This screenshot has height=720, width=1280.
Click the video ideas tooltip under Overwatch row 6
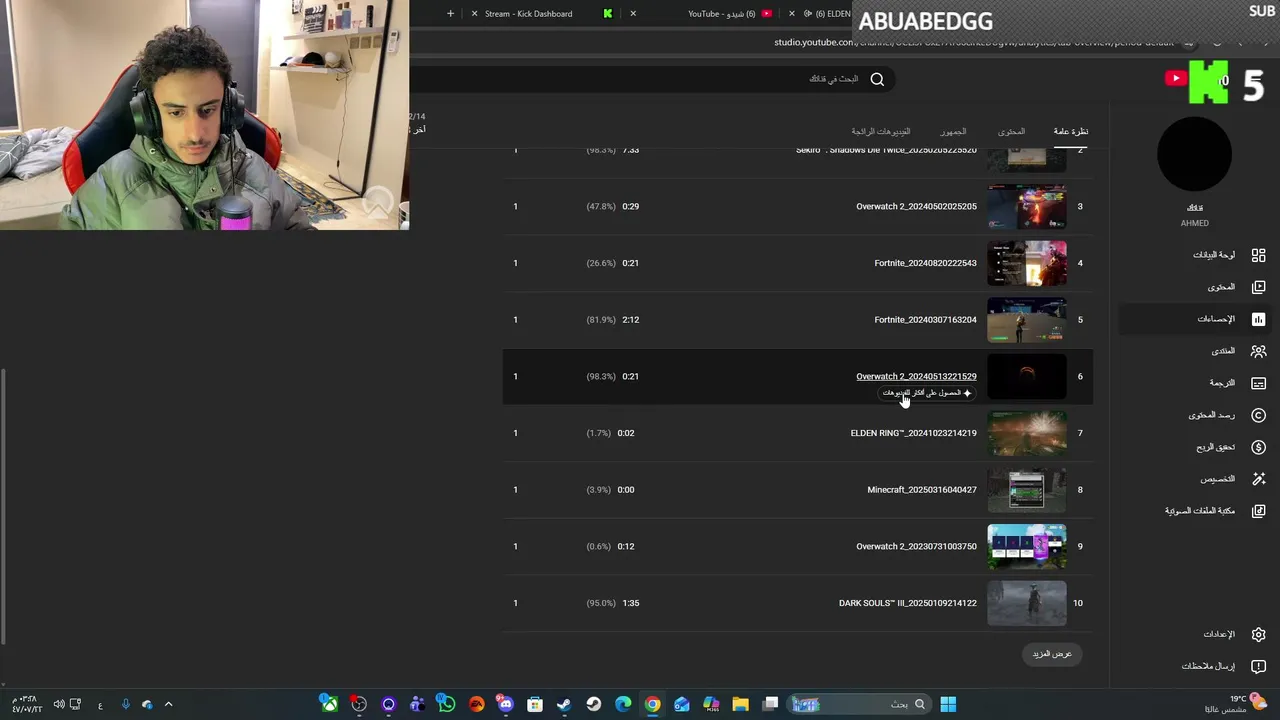coord(926,393)
